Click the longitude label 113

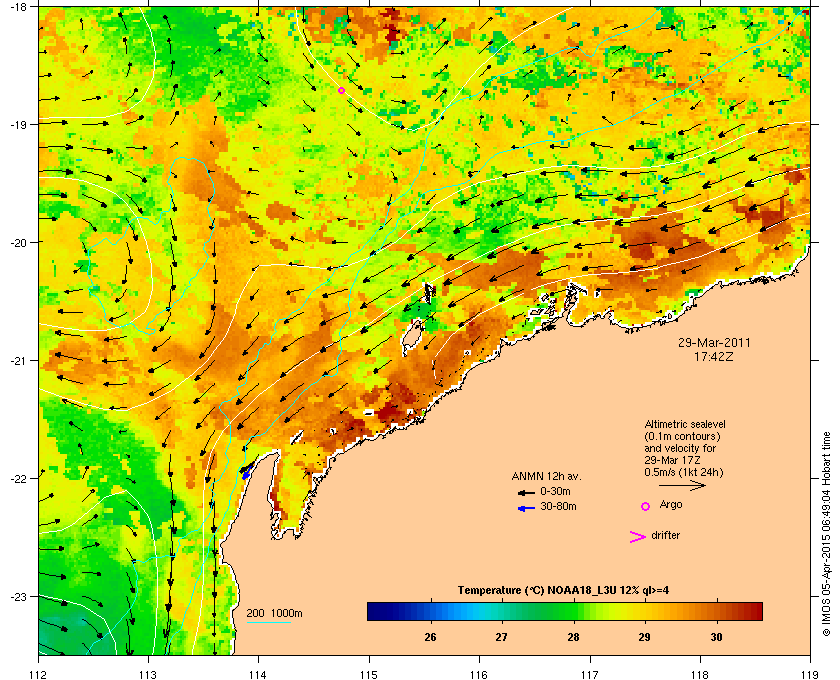click(x=148, y=675)
